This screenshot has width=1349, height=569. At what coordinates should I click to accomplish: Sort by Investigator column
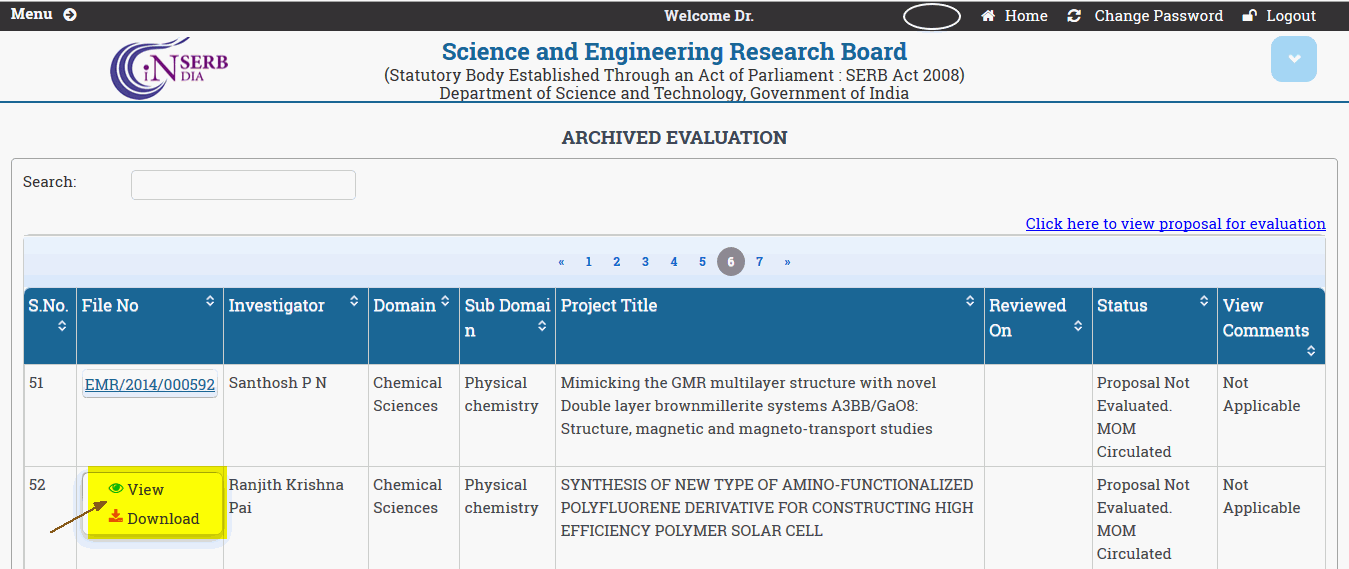(x=354, y=301)
